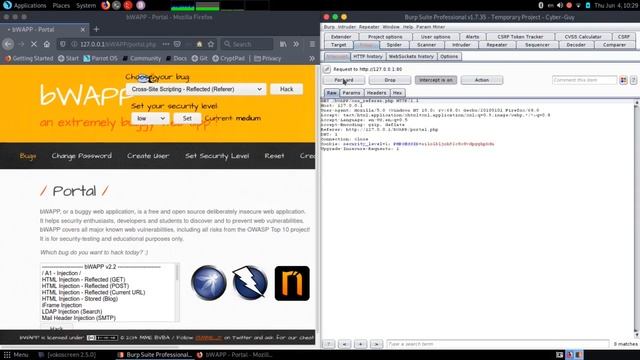
Task: Click the Burp help question-mark icon
Action: tap(633, 80)
